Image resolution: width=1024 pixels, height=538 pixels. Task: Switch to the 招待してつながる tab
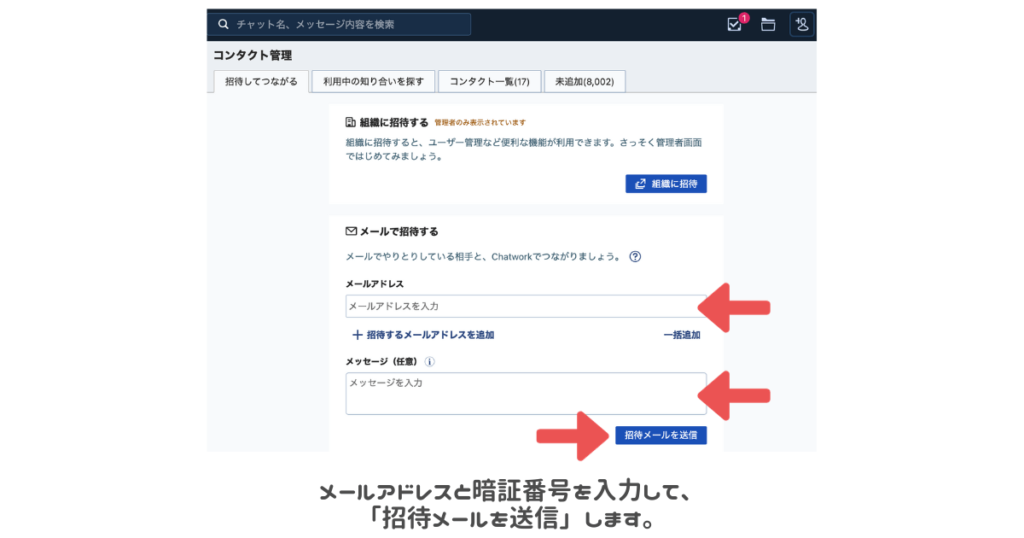261,82
